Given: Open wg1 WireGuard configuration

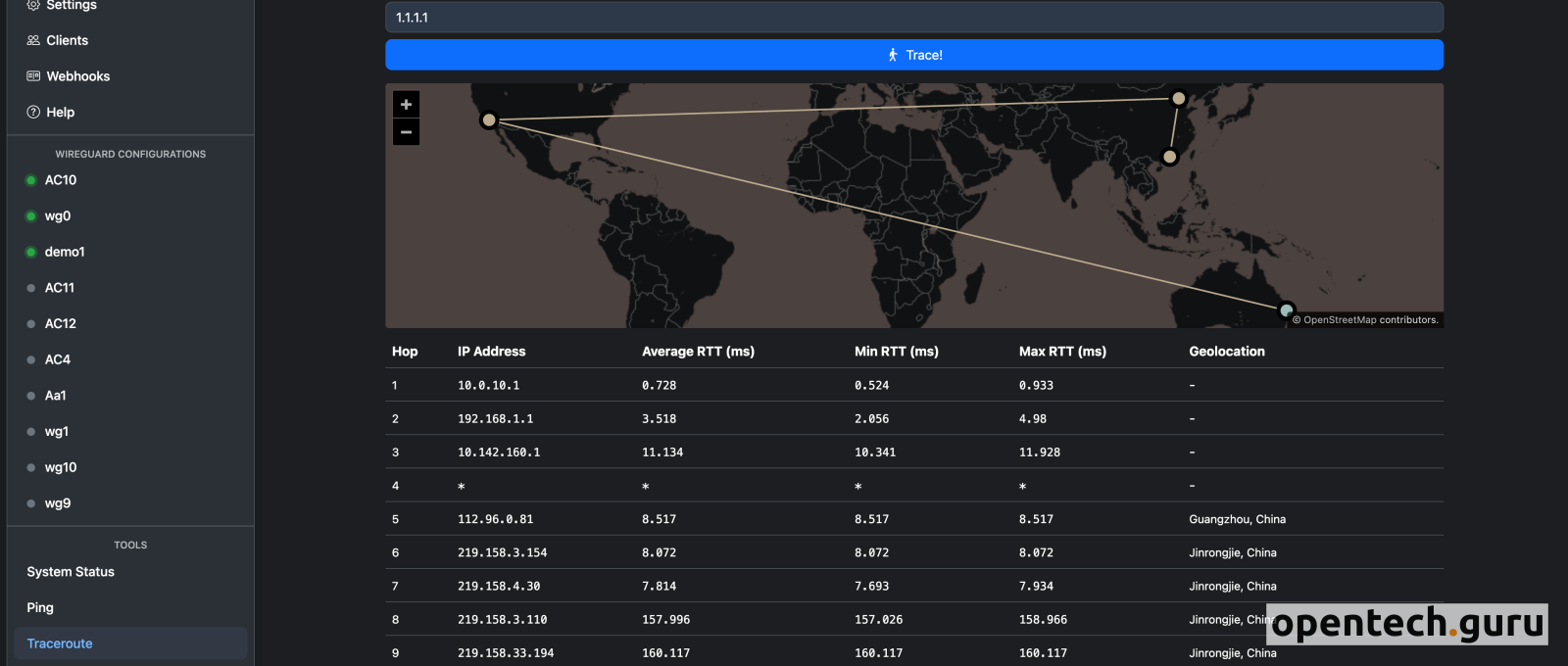Looking at the screenshot, I should pyautogui.click(x=57, y=431).
